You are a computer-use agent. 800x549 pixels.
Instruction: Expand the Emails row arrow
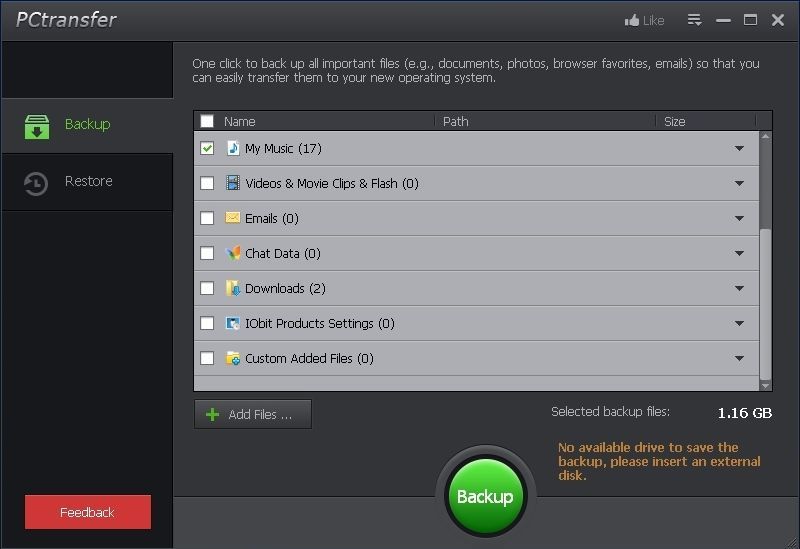(x=739, y=218)
